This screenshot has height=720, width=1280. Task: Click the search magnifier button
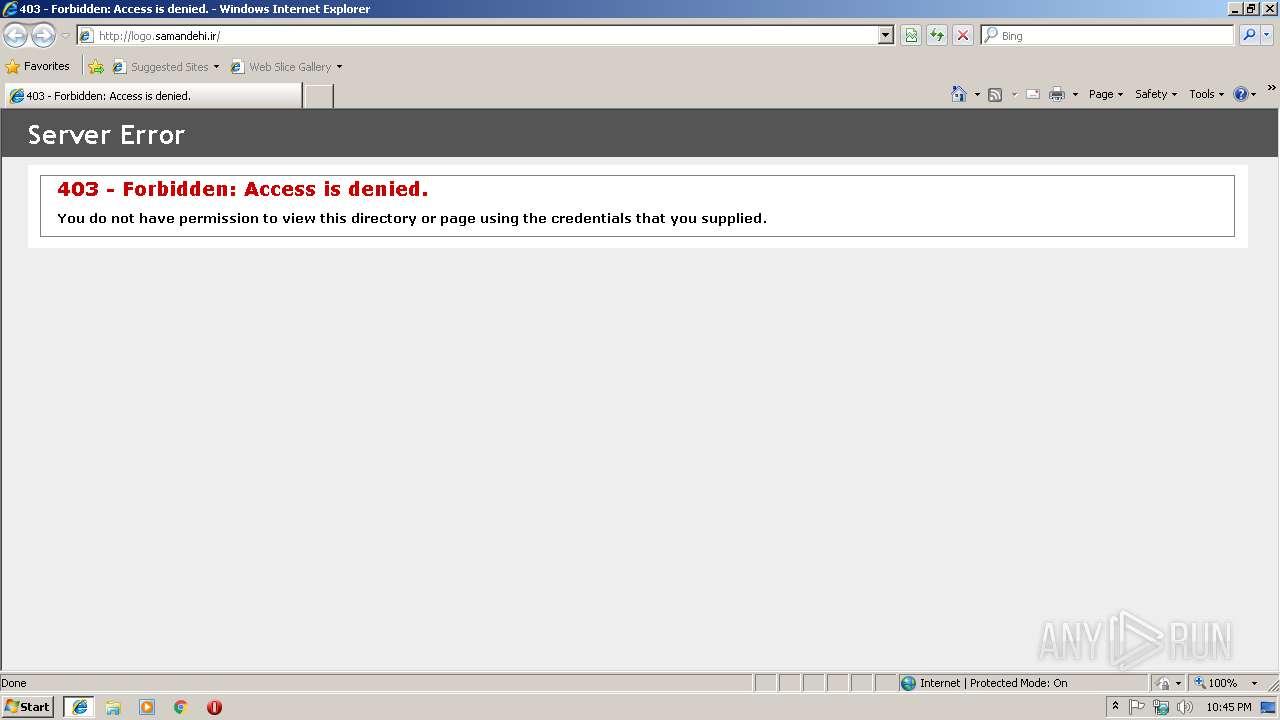click(x=1249, y=36)
